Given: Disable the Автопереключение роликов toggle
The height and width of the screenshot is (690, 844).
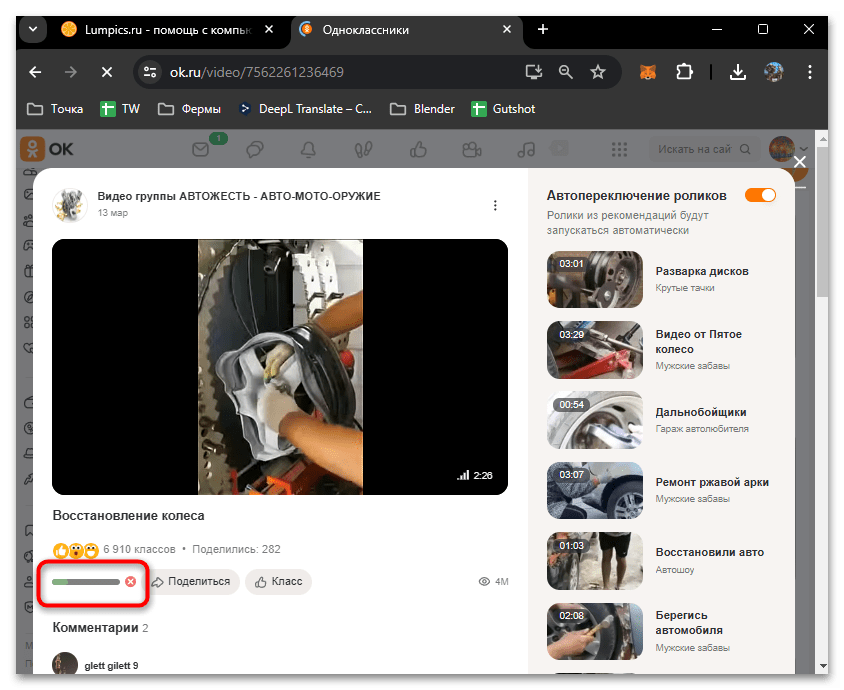Looking at the screenshot, I should [x=760, y=196].
